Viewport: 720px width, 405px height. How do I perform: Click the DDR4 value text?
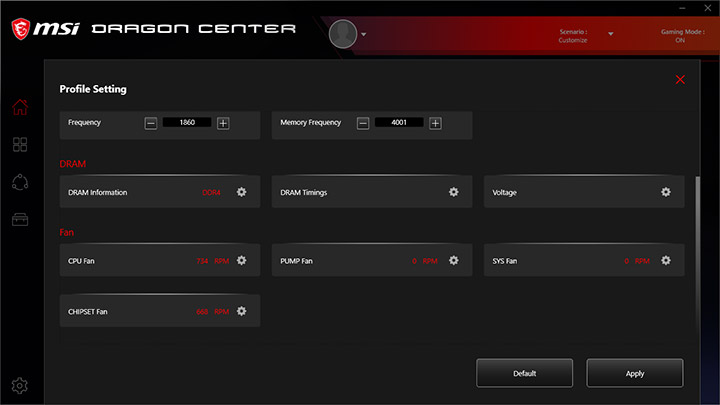point(211,192)
